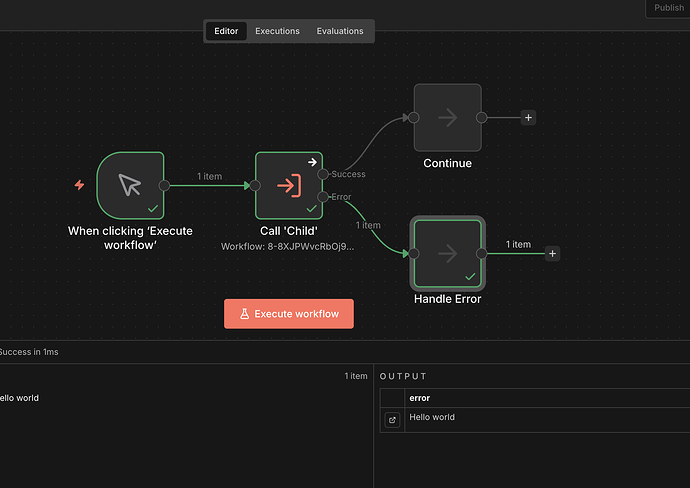Click the red lightning bolt trigger icon
The height and width of the screenshot is (488, 690).
coord(79,185)
